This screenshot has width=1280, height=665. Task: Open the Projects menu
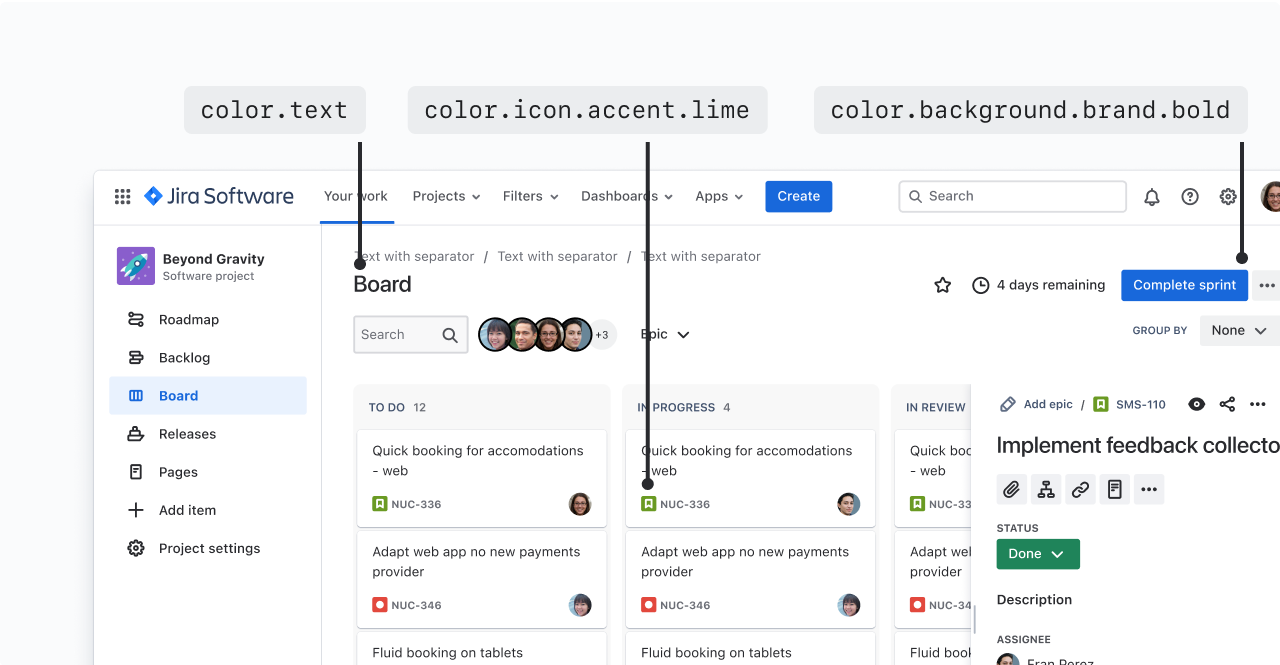pos(446,196)
